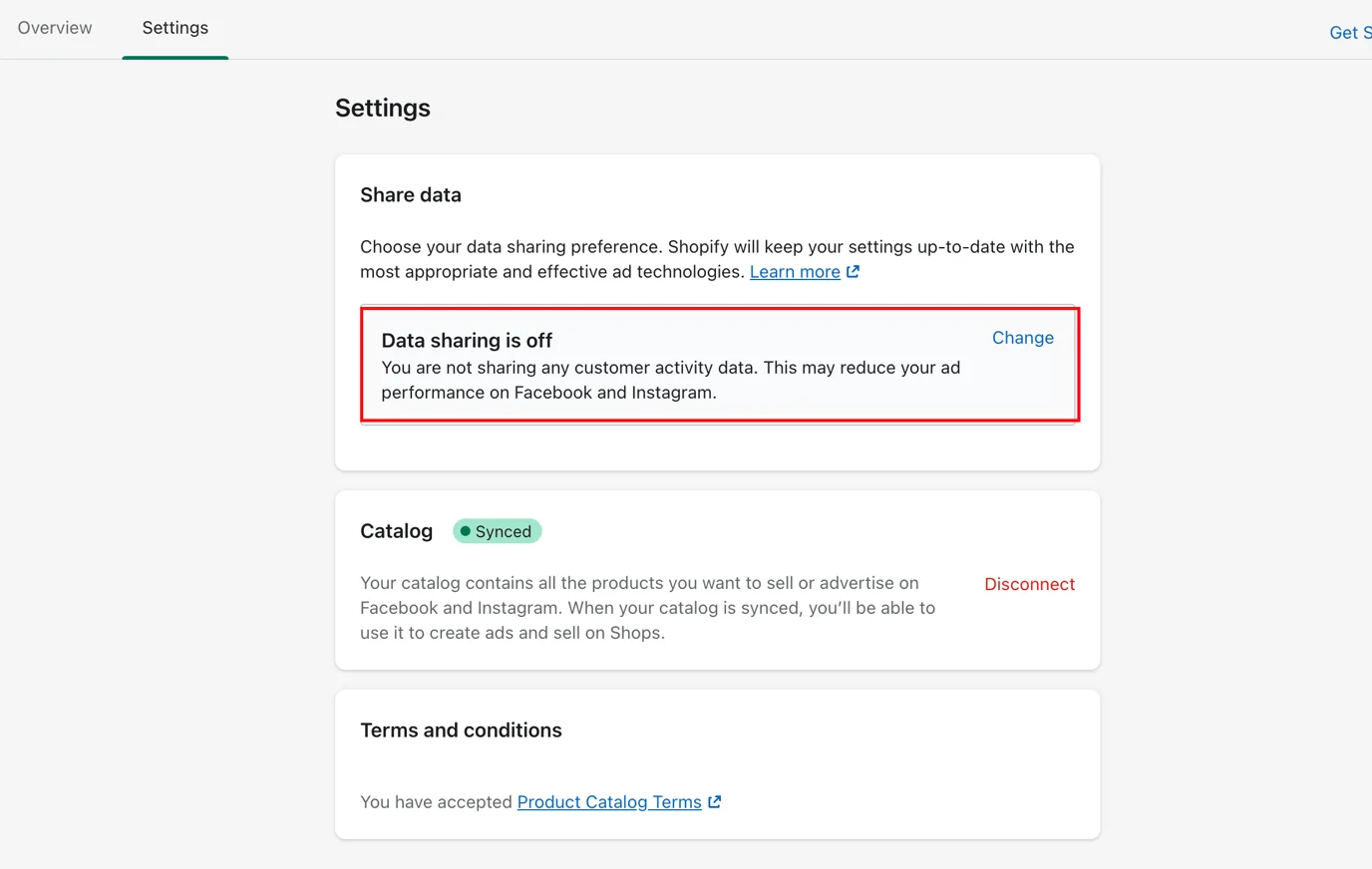Click the Settings page heading
This screenshot has width=1372, height=869.
(383, 108)
